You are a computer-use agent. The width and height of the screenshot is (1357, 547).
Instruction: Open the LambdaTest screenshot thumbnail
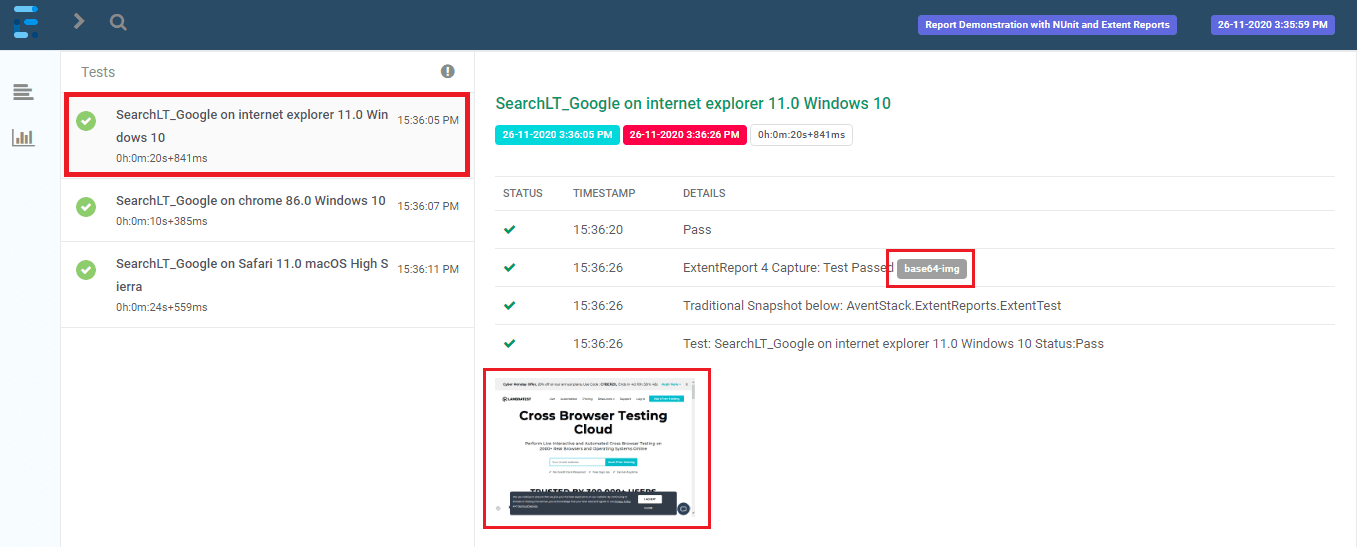(x=597, y=448)
